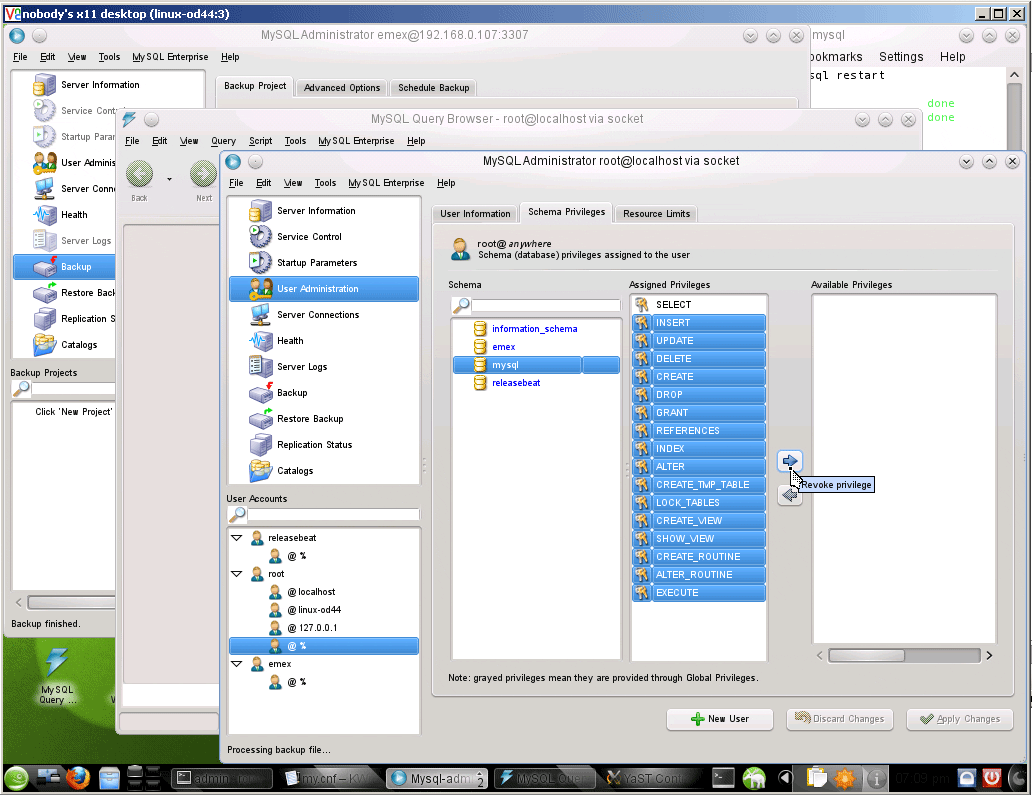The width and height of the screenshot is (1032, 795).
Task: Select information_schema in Schema list
Action: coord(534,329)
